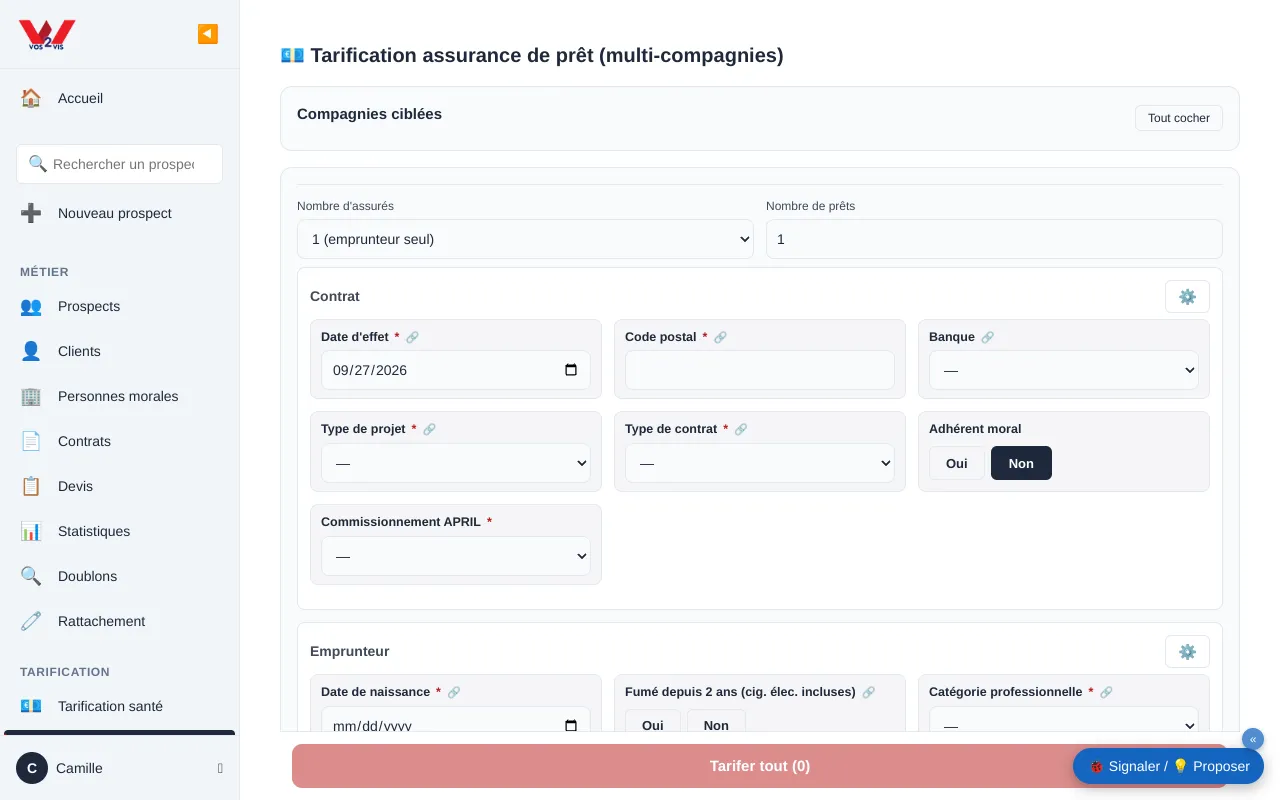This screenshot has height=800, width=1280.
Task: Click link icon next to Type de contrat
Action: [x=741, y=429]
